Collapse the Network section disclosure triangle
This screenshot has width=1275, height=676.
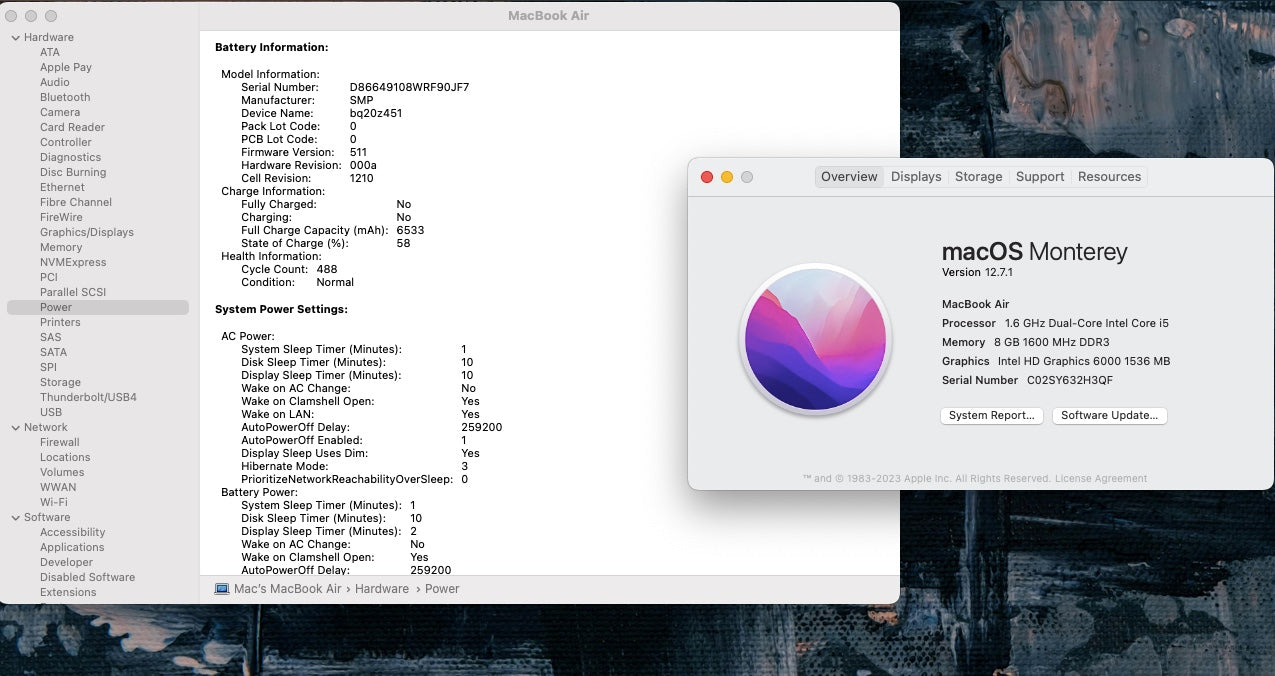pos(15,428)
